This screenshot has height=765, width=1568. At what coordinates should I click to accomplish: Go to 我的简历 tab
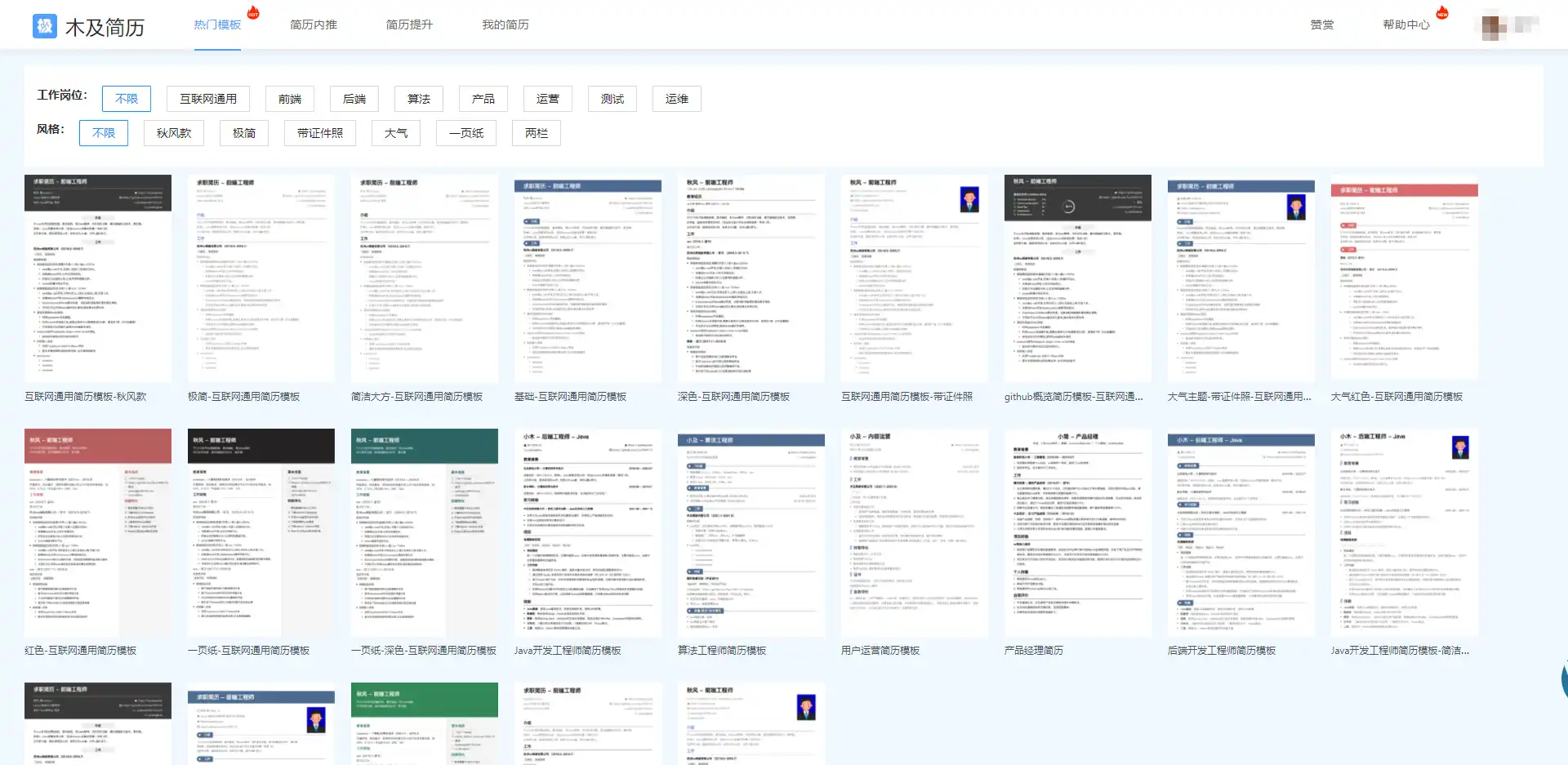tap(506, 25)
